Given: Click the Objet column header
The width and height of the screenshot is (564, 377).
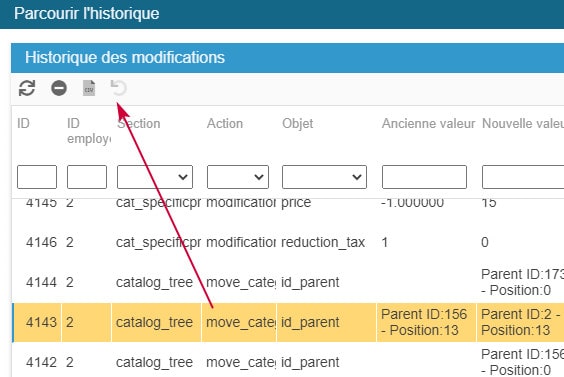Looking at the screenshot, I should [297, 123].
